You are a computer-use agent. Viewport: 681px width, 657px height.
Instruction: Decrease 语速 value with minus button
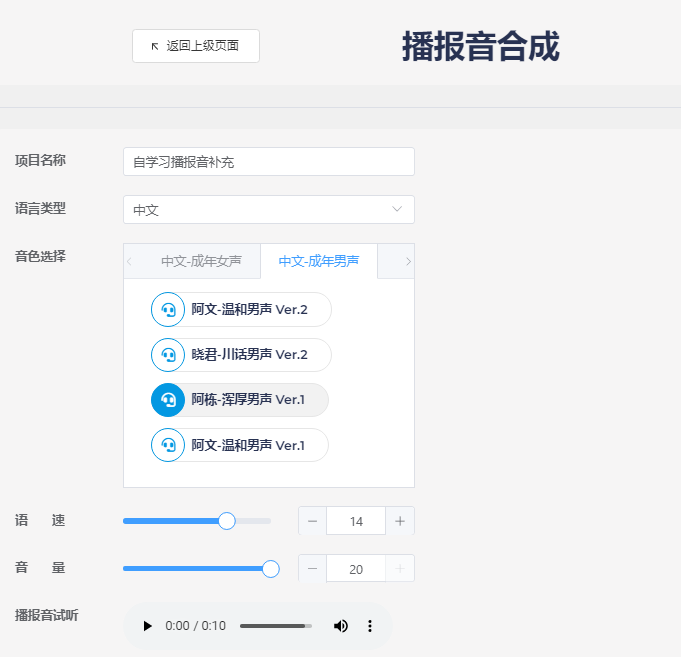click(x=313, y=521)
